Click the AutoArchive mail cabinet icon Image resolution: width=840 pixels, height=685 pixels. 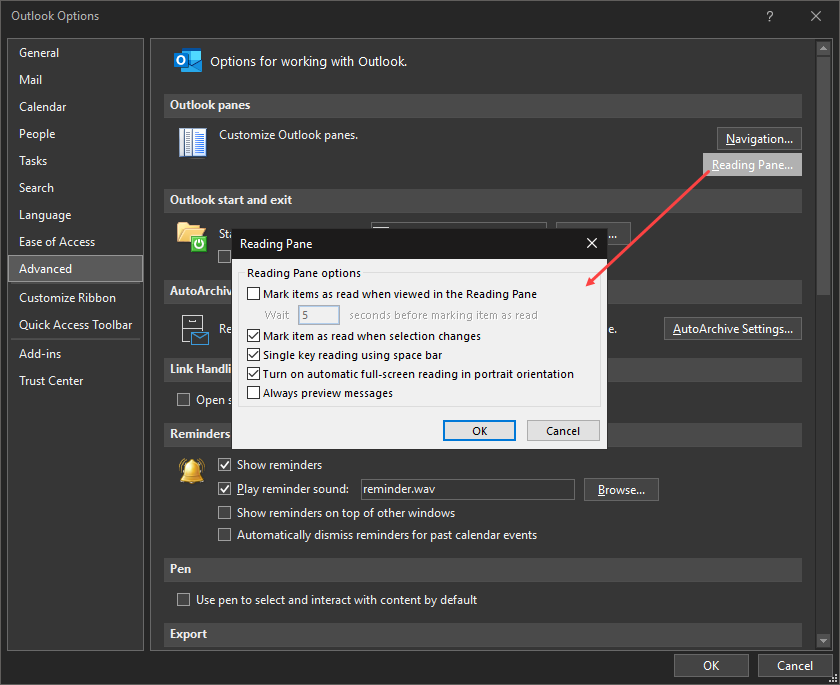tap(195, 329)
